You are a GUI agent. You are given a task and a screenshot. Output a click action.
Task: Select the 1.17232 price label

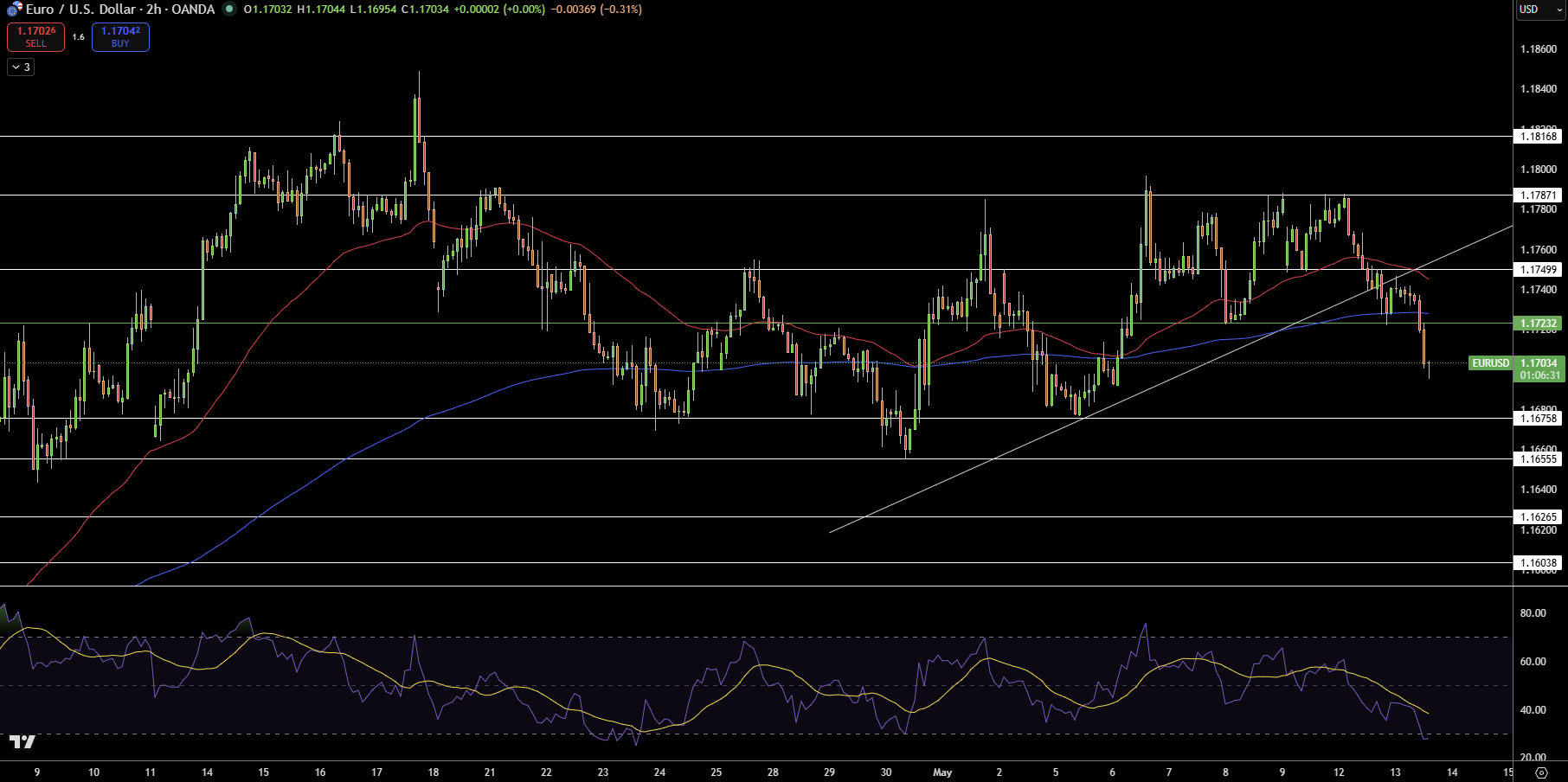[x=1539, y=324]
